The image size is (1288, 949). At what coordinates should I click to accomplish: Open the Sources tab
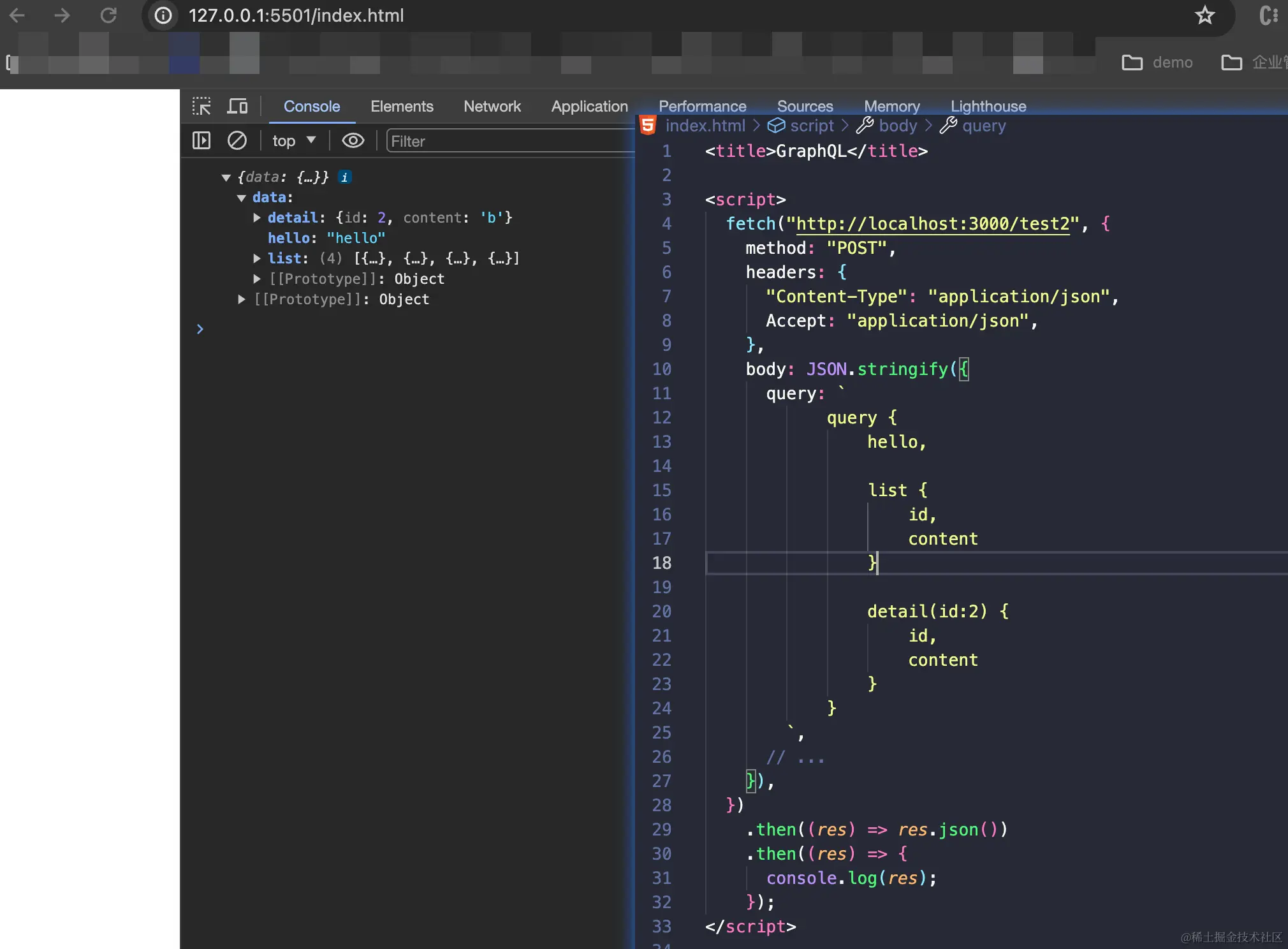click(805, 106)
